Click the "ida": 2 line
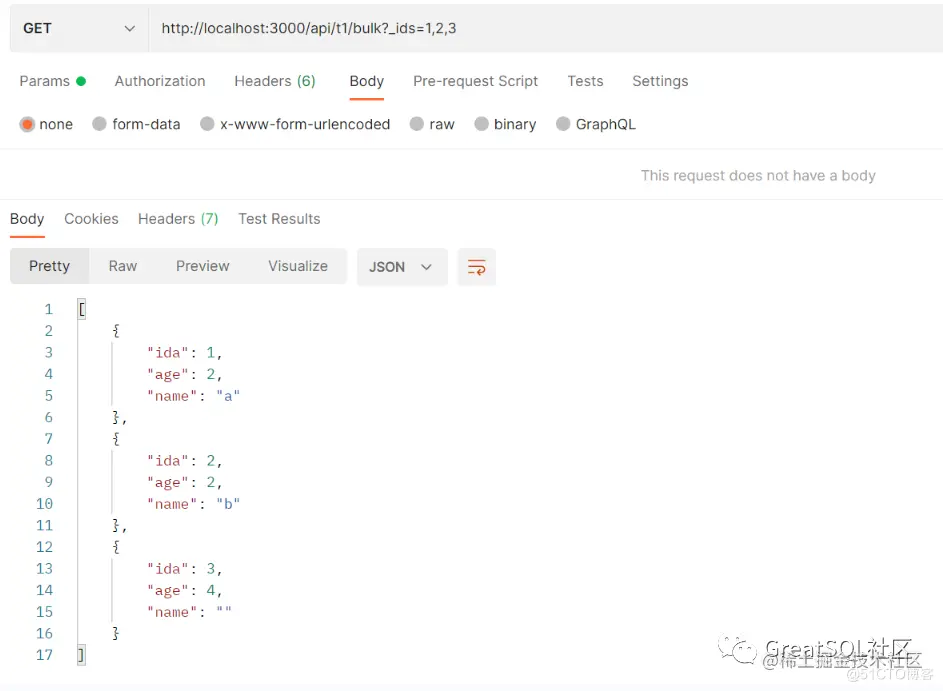The image size is (943, 691). click(185, 461)
